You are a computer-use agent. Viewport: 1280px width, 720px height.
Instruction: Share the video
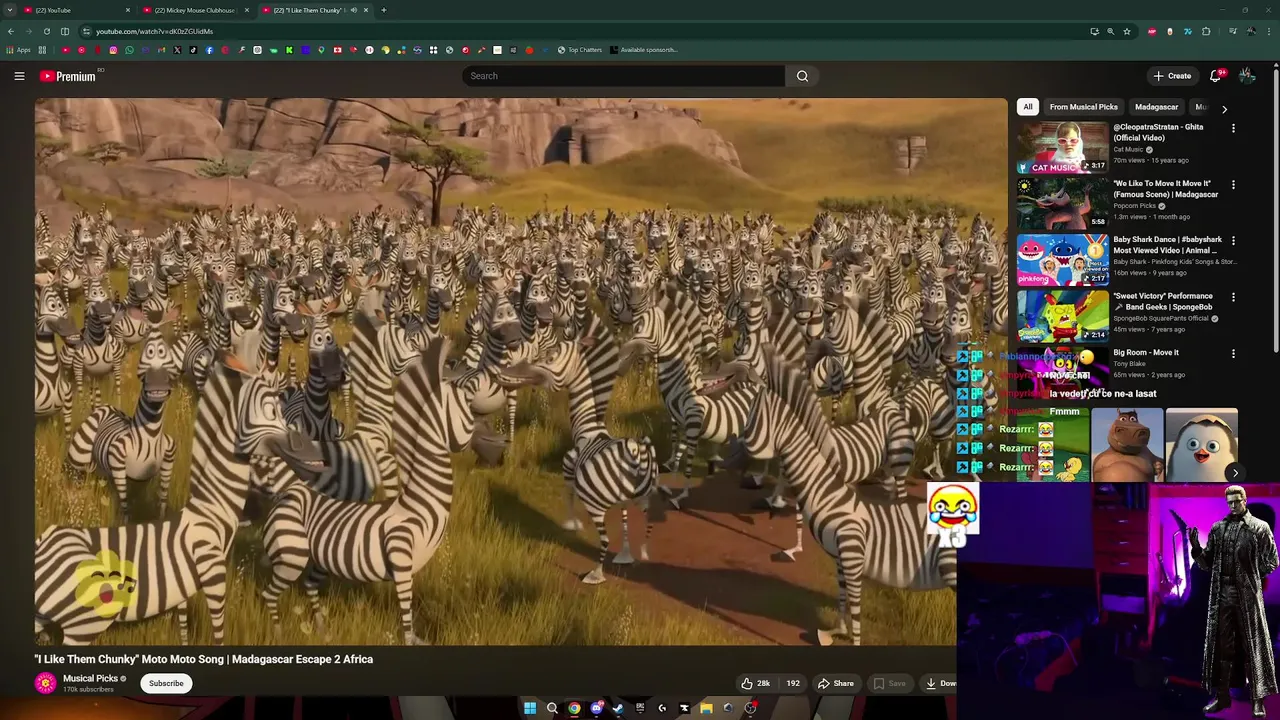(x=835, y=683)
